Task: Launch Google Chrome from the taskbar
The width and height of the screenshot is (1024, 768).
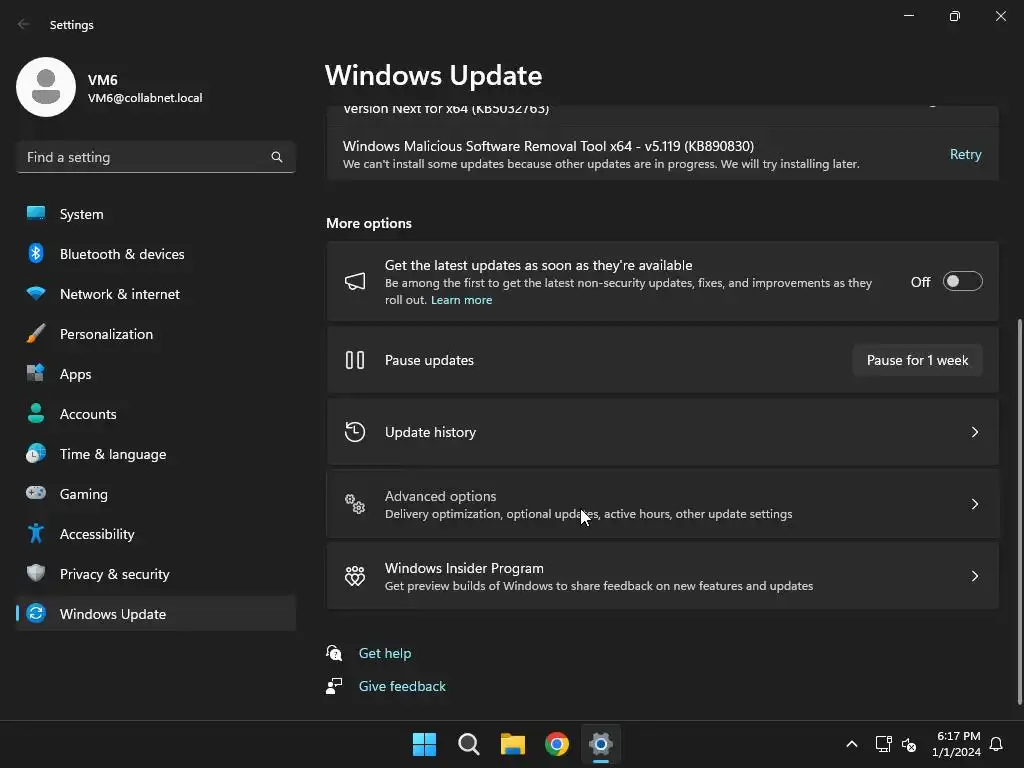Action: click(x=557, y=744)
